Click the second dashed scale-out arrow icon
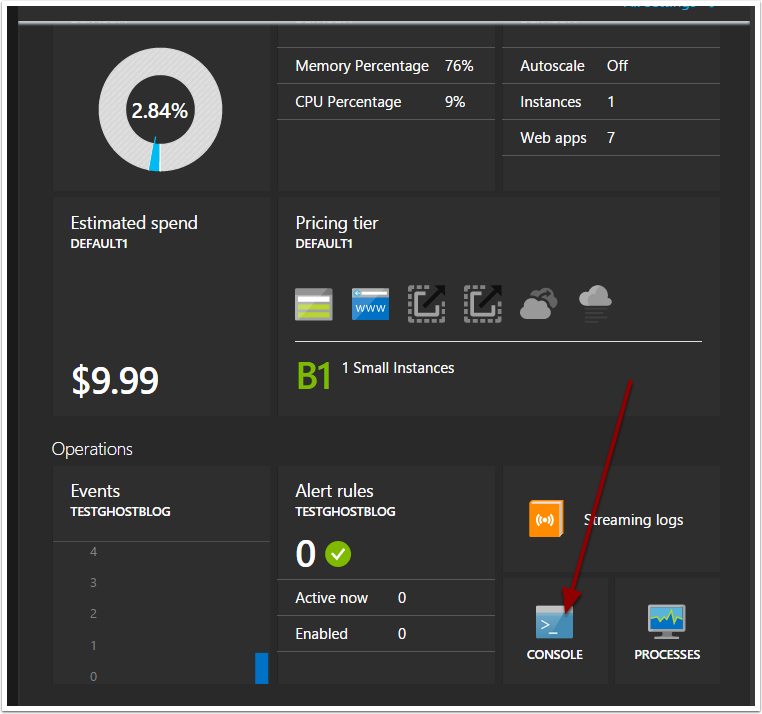 click(483, 304)
